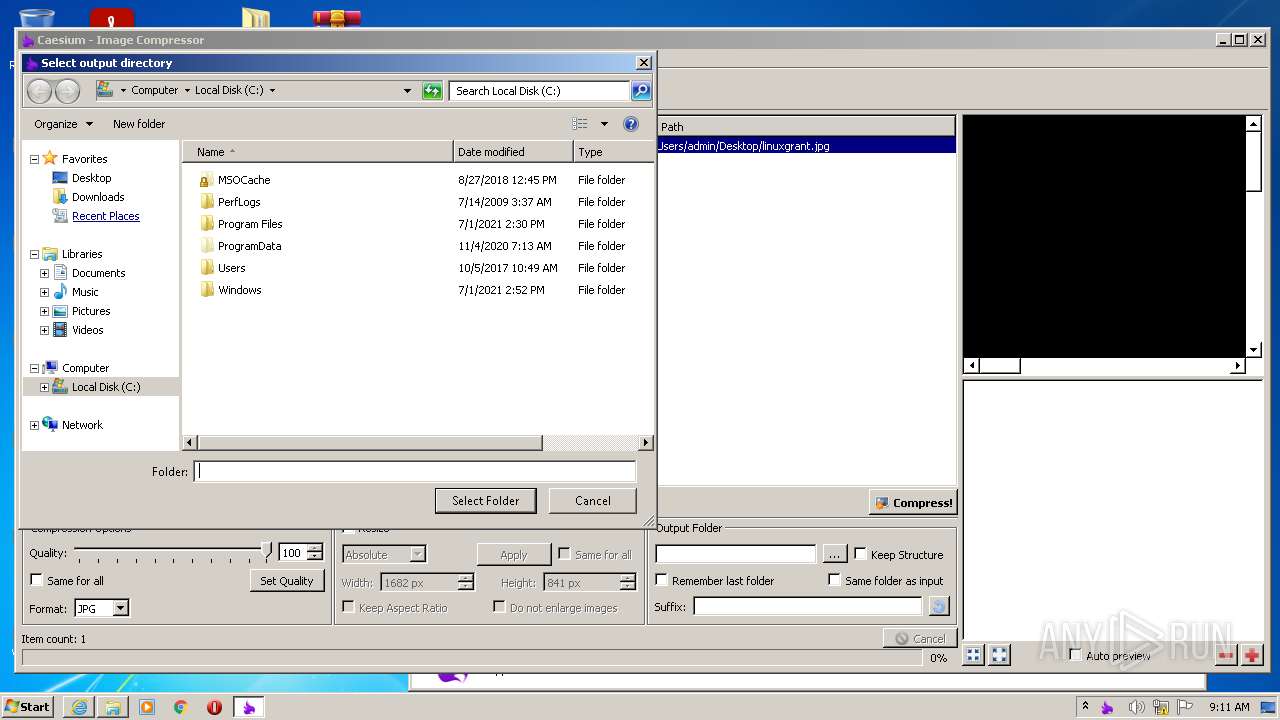Click Internet Explorer in the taskbar
Image resolution: width=1280 pixels, height=720 pixels.
click(79, 707)
